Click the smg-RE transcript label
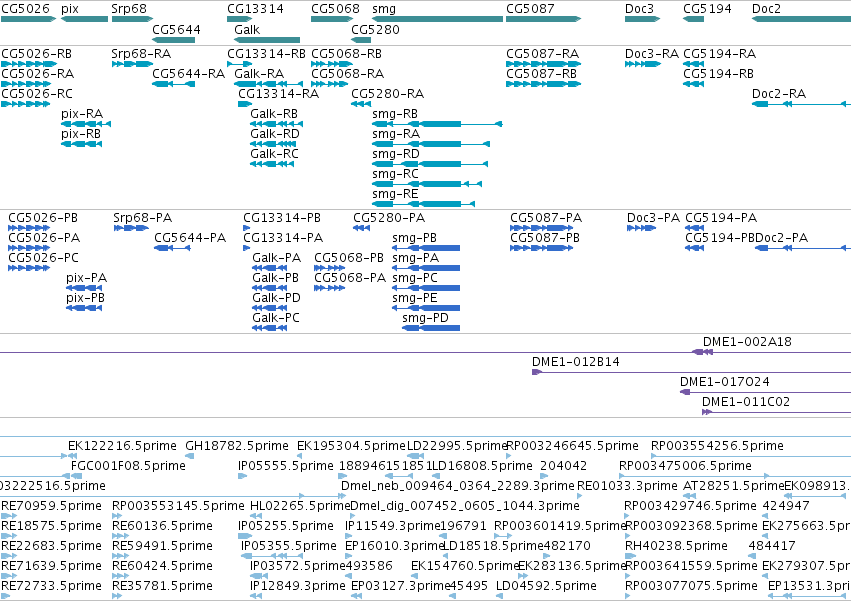This screenshot has height=601, width=851. click(395, 194)
